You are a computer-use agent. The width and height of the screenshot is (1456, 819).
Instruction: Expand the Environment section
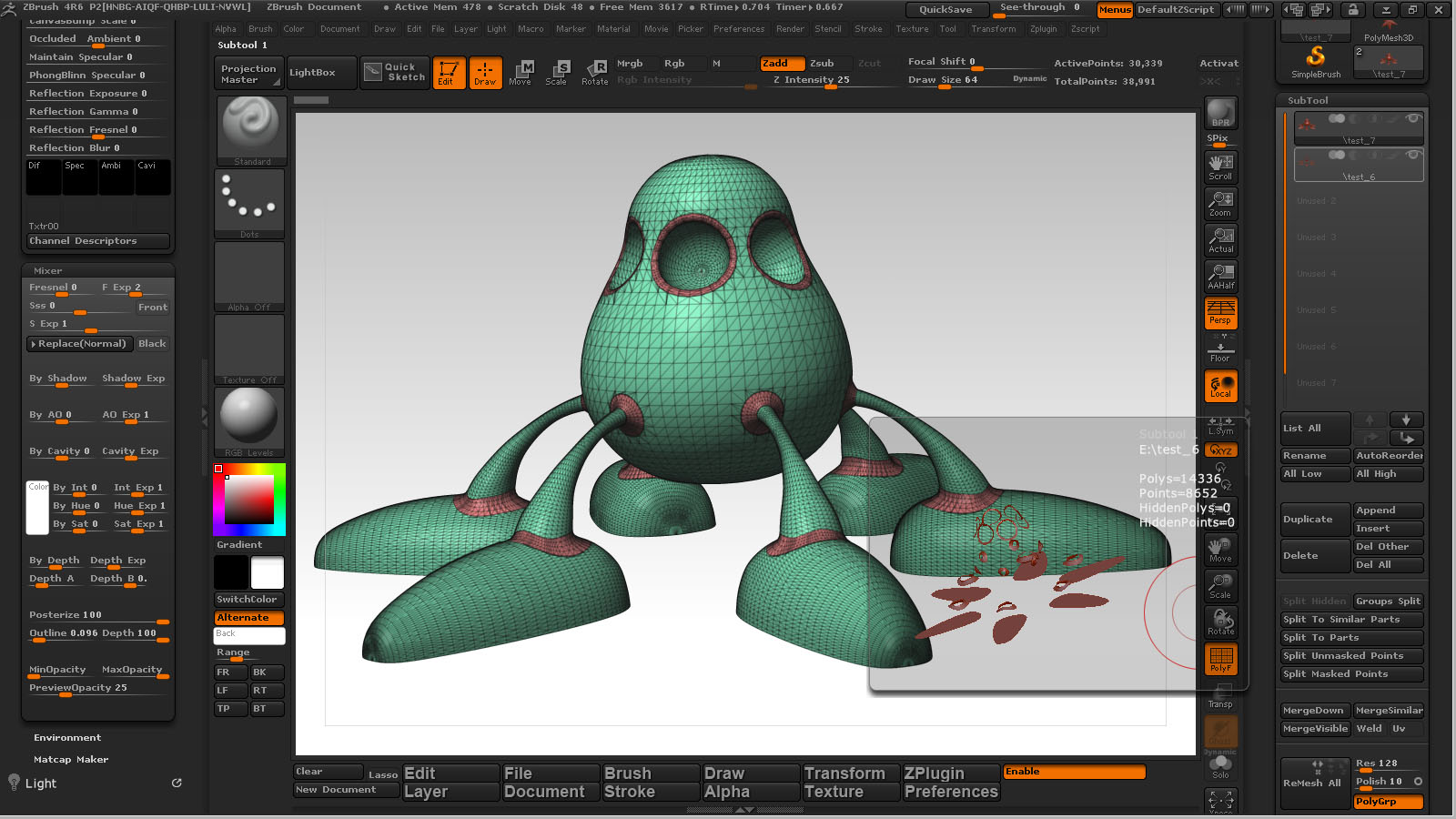[x=67, y=738]
